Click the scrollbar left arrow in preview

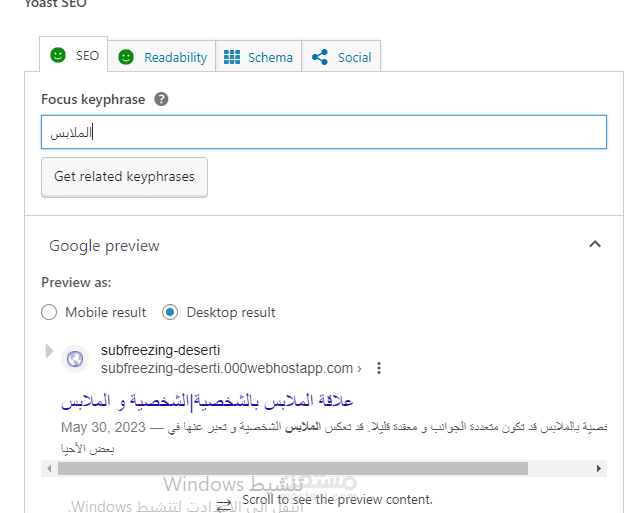[49, 468]
